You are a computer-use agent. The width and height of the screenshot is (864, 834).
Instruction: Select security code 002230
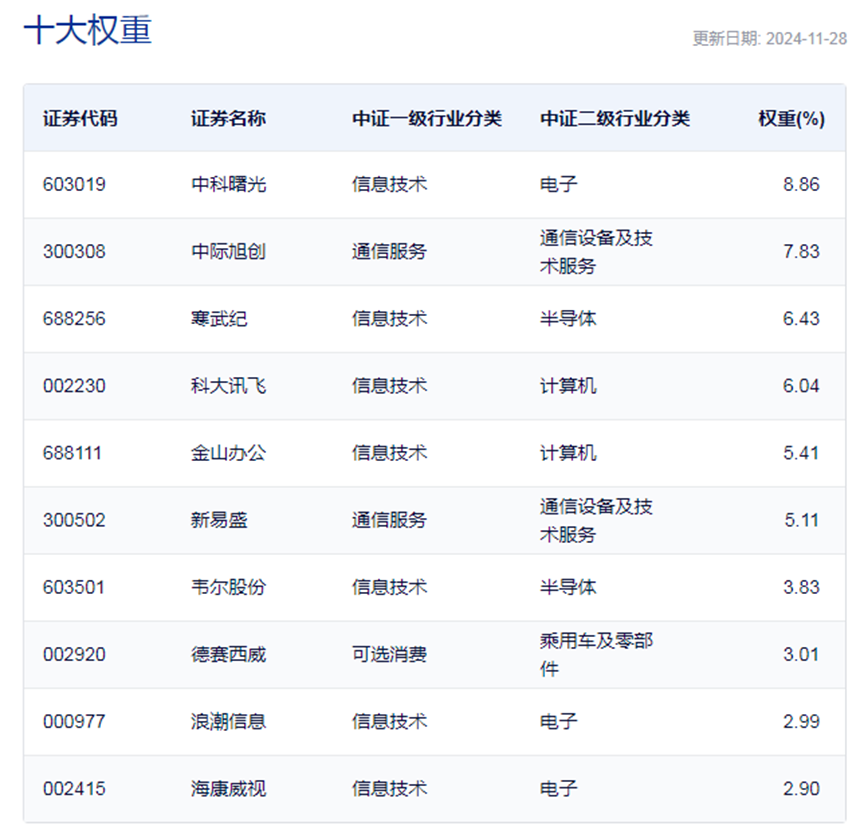[x=74, y=386]
